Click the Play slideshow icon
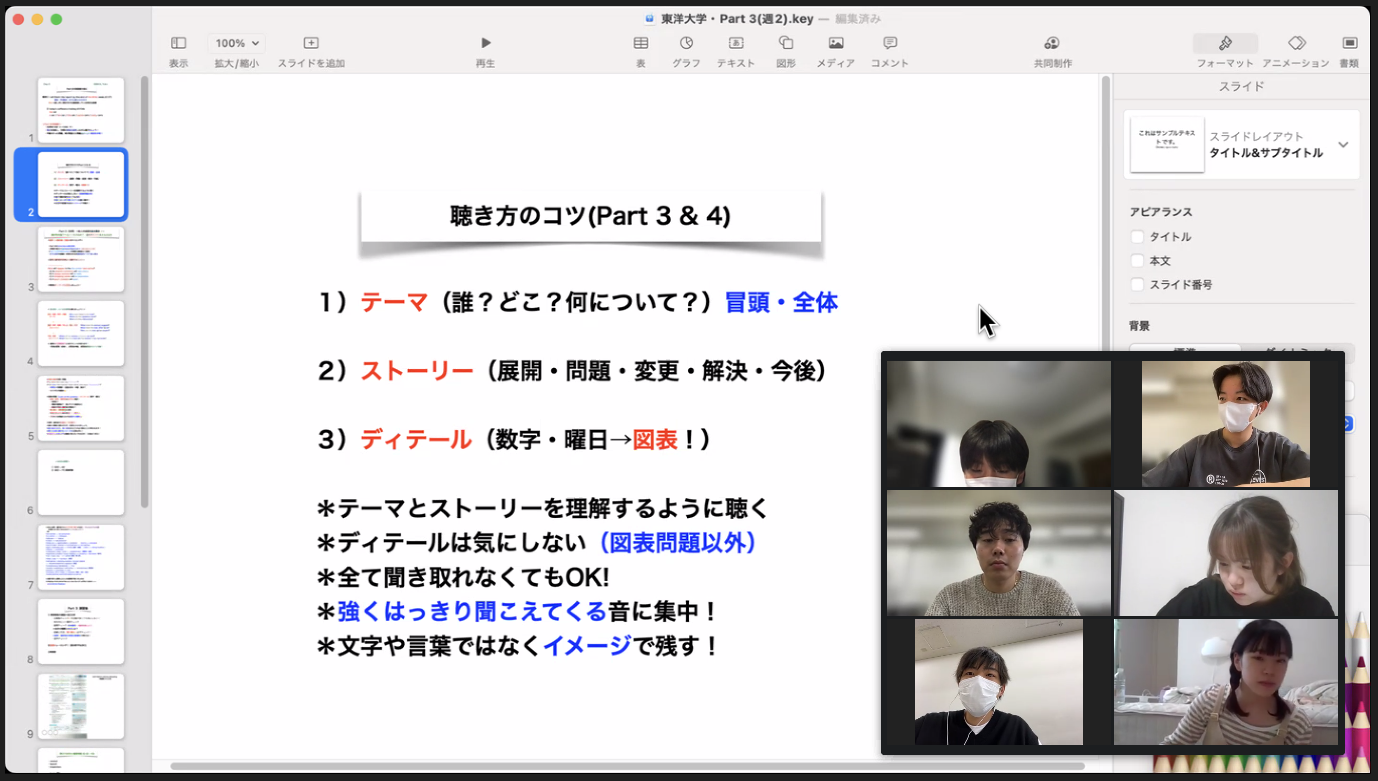The width and height of the screenshot is (1378, 781). 486,43
